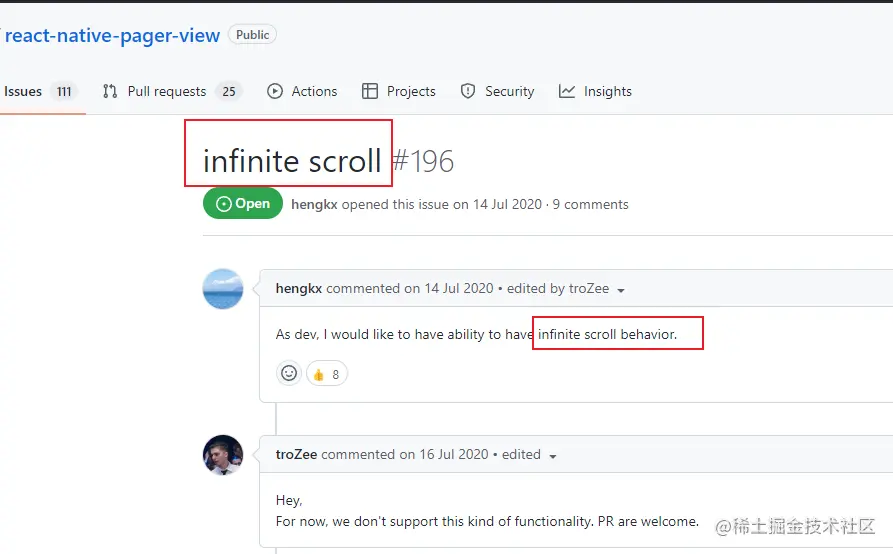Click the 'on 14 Jul 2020' comment timestamp
893x554 pixels.
coord(449,289)
